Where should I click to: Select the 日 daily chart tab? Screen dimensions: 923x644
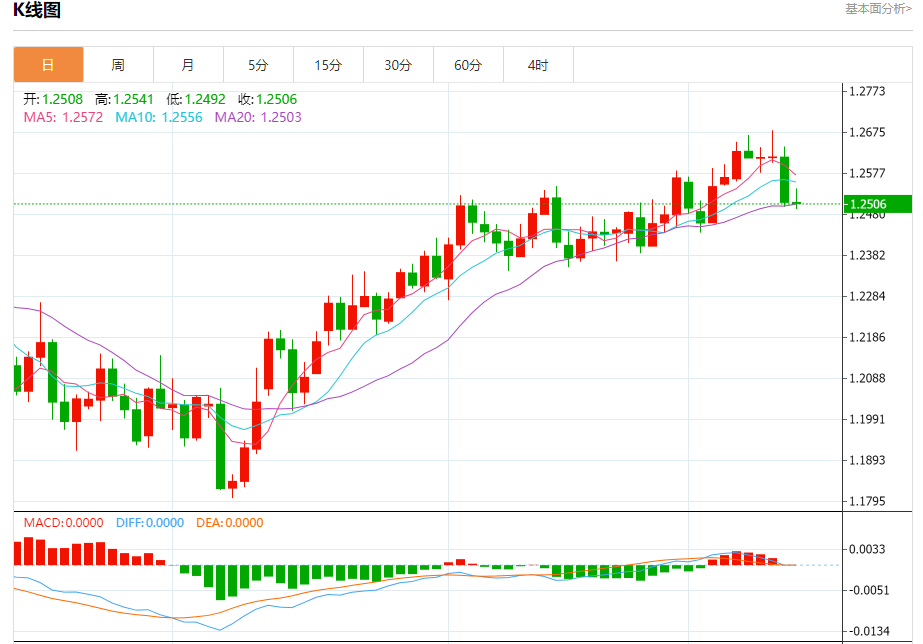[x=48, y=65]
